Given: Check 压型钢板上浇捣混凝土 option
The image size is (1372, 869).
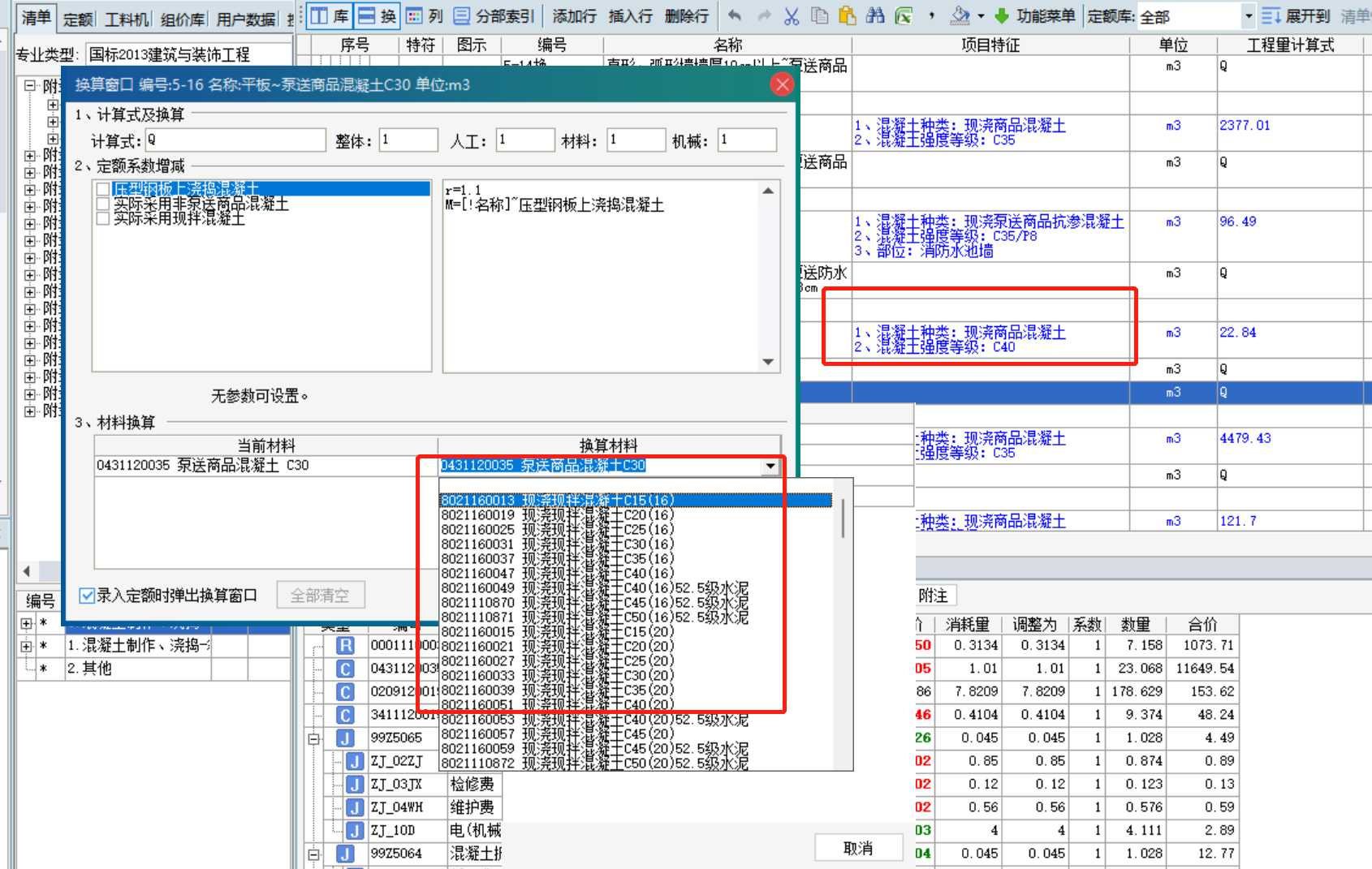Looking at the screenshot, I should pyautogui.click(x=103, y=189).
